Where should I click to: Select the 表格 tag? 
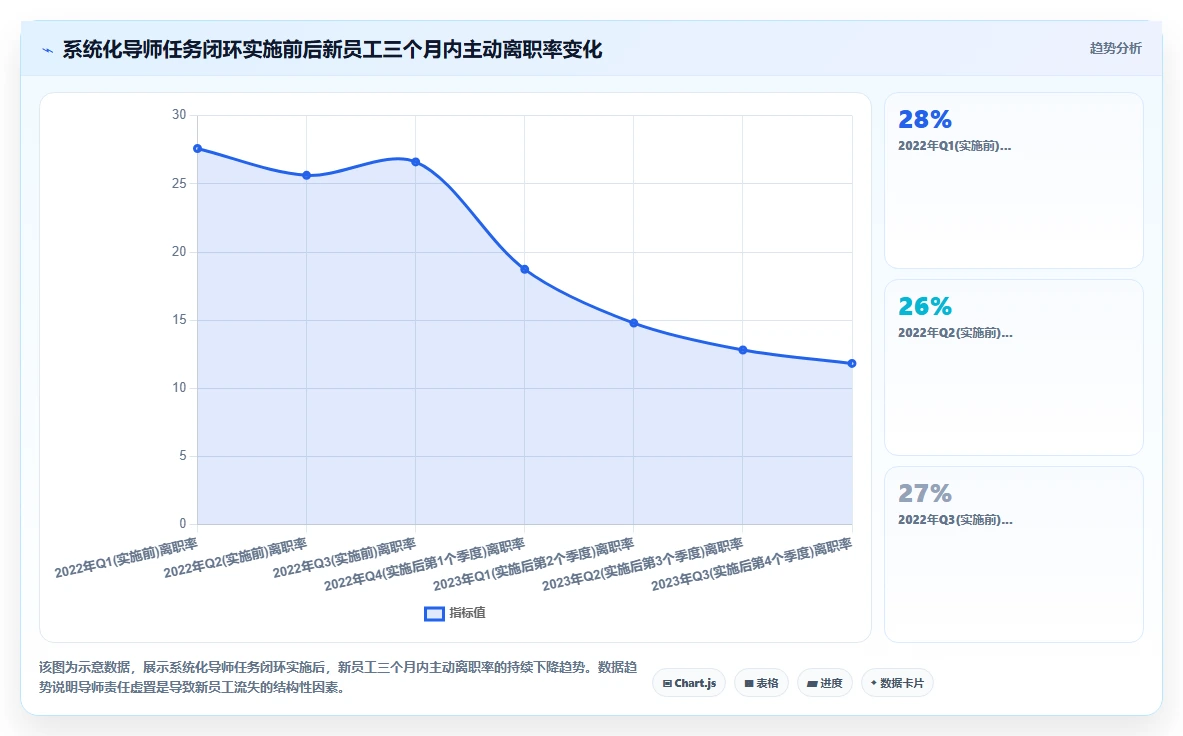click(x=761, y=683)
